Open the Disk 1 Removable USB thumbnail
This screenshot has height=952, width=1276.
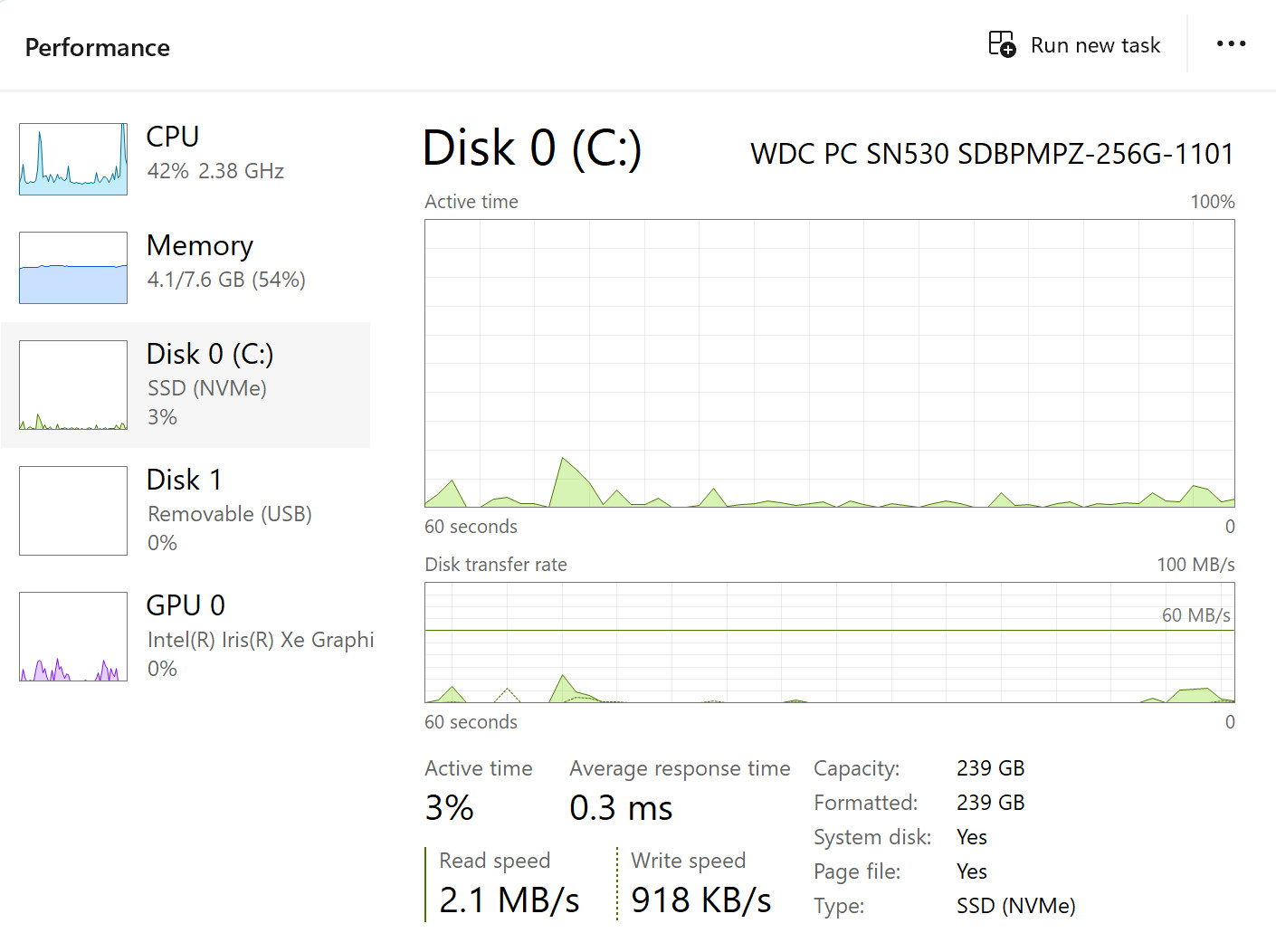pos(73,510)
